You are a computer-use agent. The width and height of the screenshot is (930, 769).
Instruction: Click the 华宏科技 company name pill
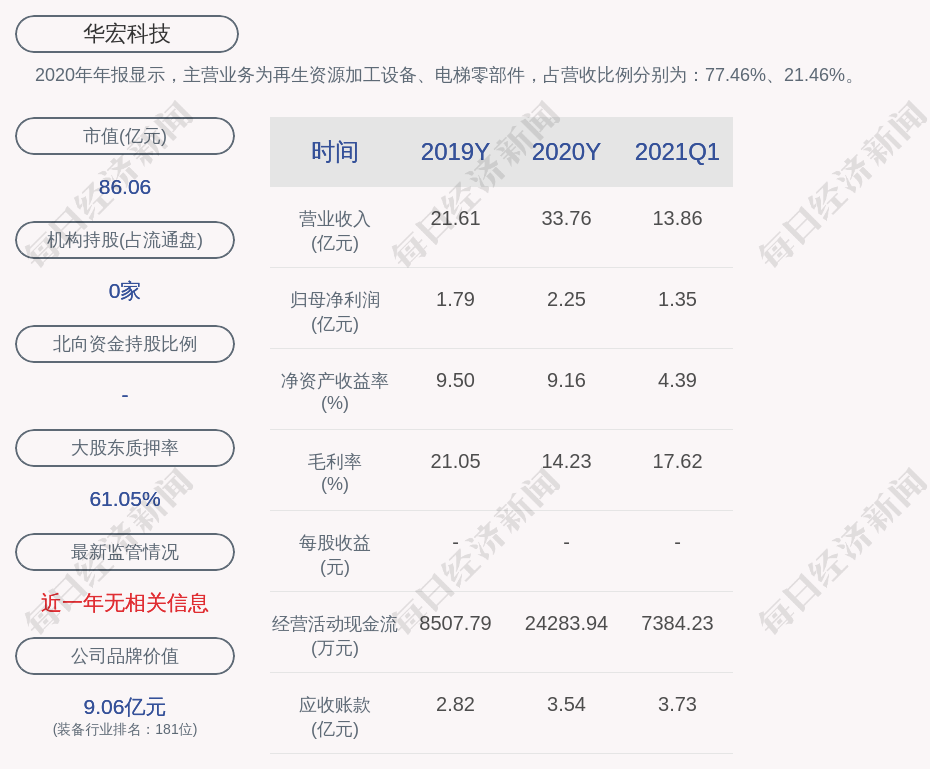click(x=127, y=34)
